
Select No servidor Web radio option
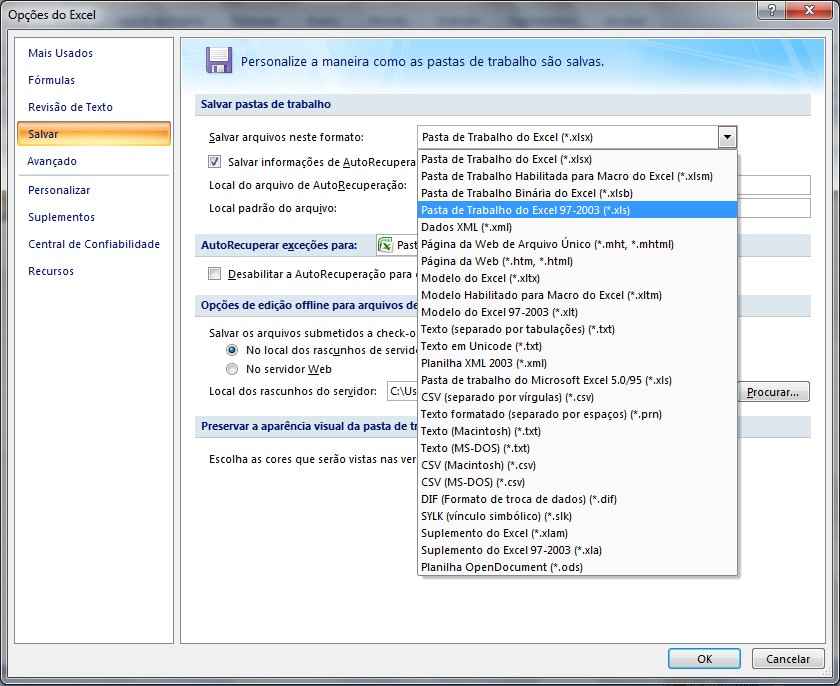coord(232,369)
